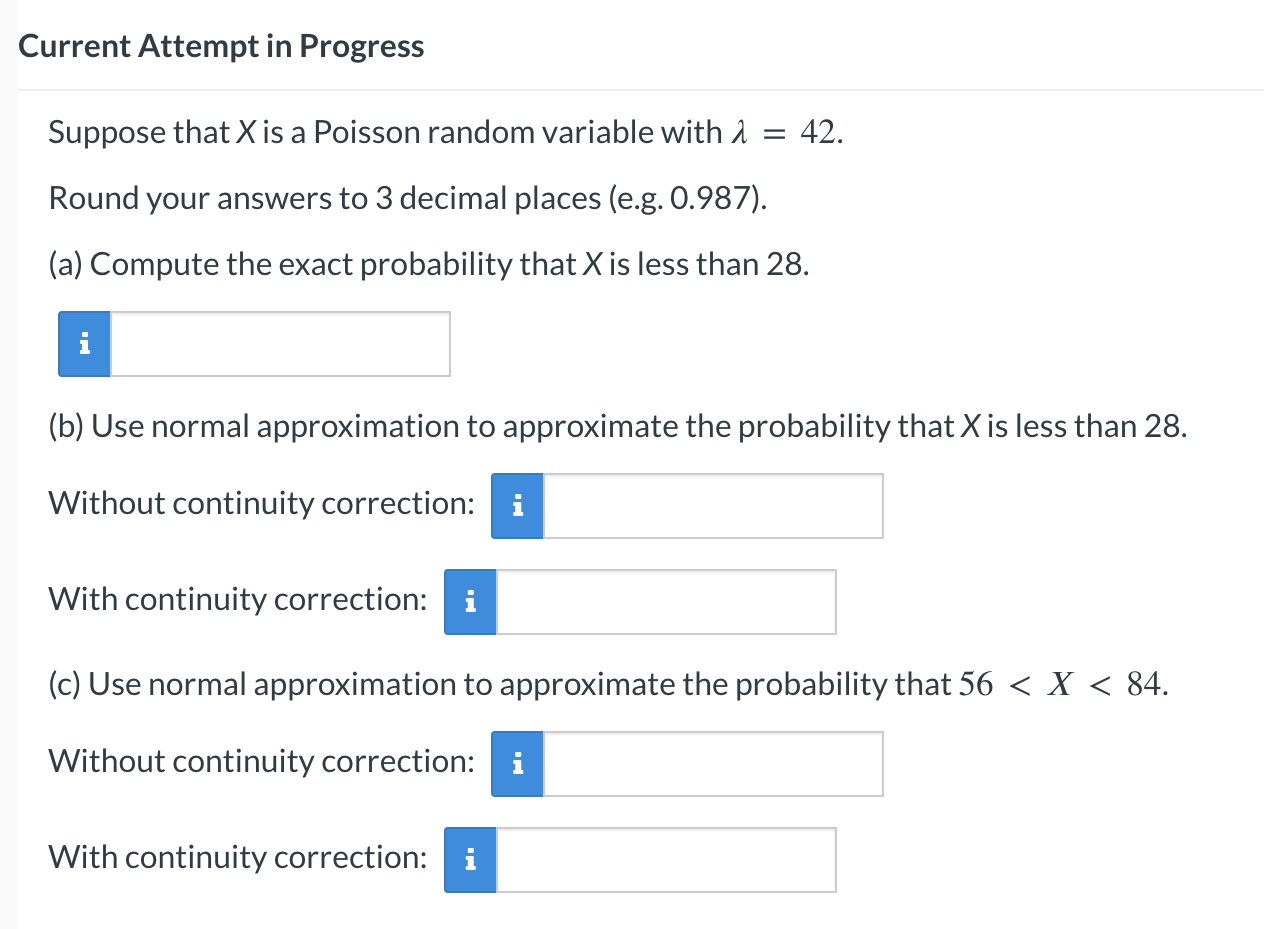Screen dimensions: 1264x929
Task: Click part (c) with continuity correction input field
Action: 665,859
